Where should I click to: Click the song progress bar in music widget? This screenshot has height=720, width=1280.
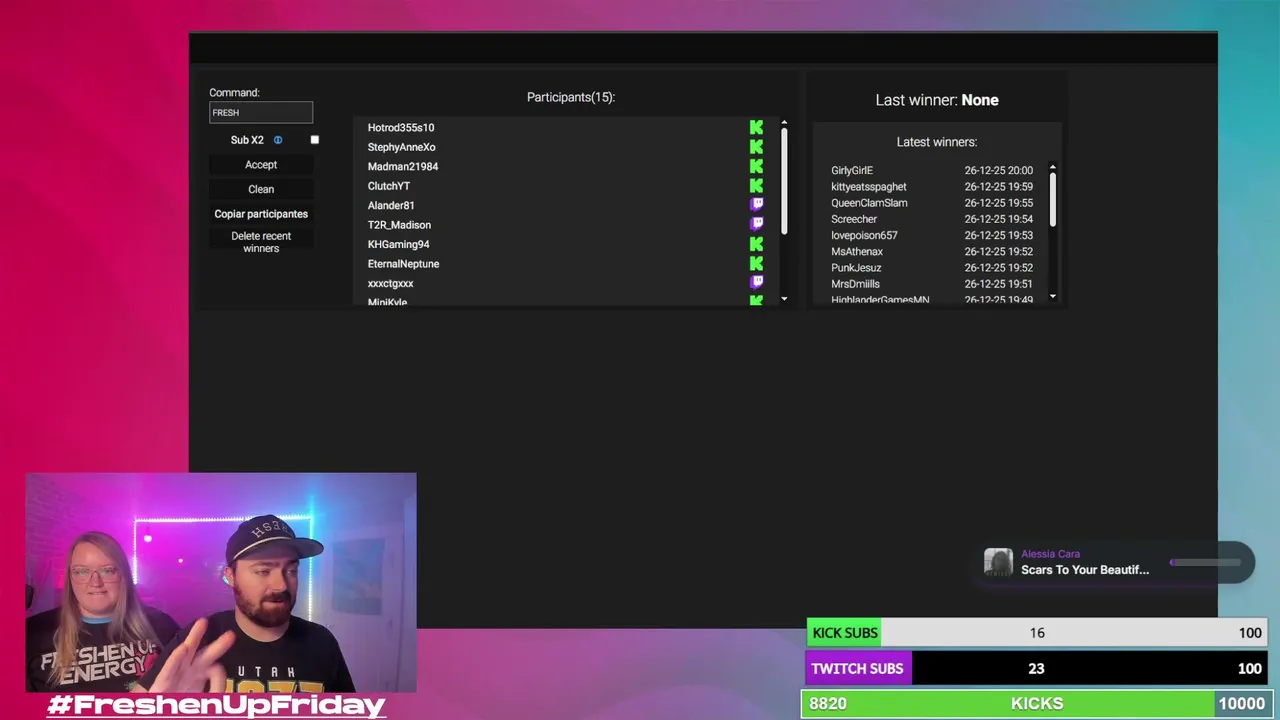coord(1206,562)
